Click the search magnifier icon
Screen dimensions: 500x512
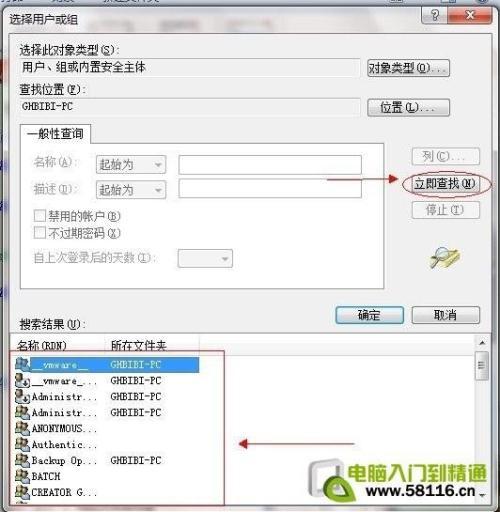445,257
